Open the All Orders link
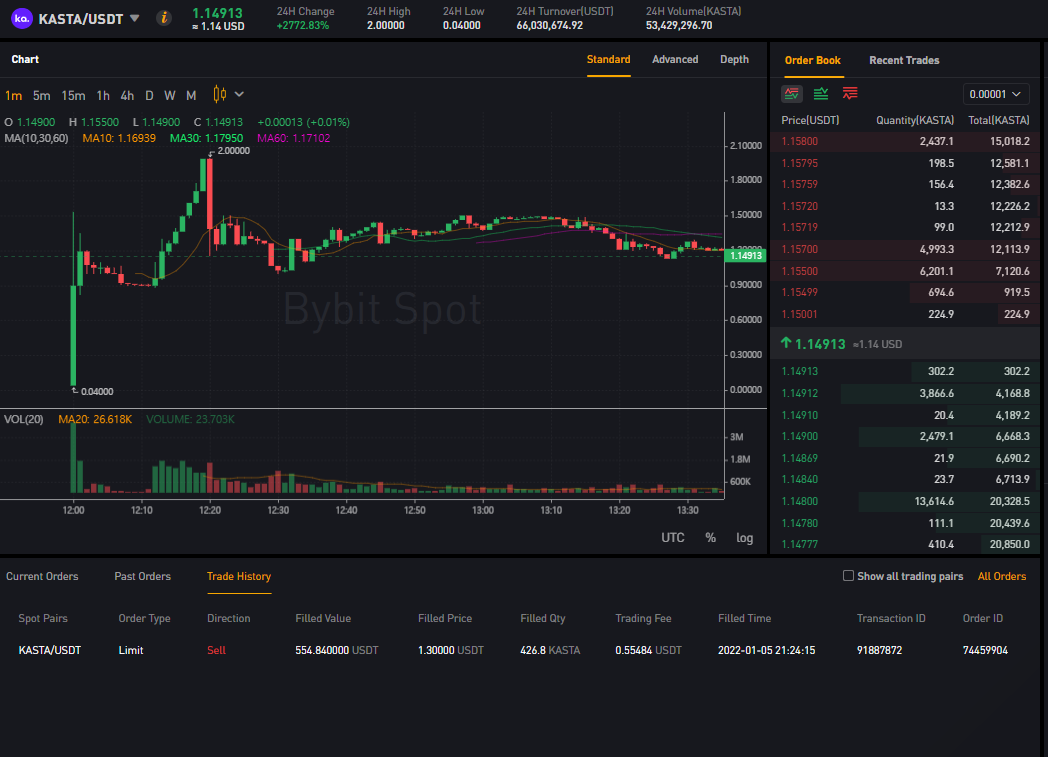Viewport: 1048px width, 757px height. pos(1001,576)
